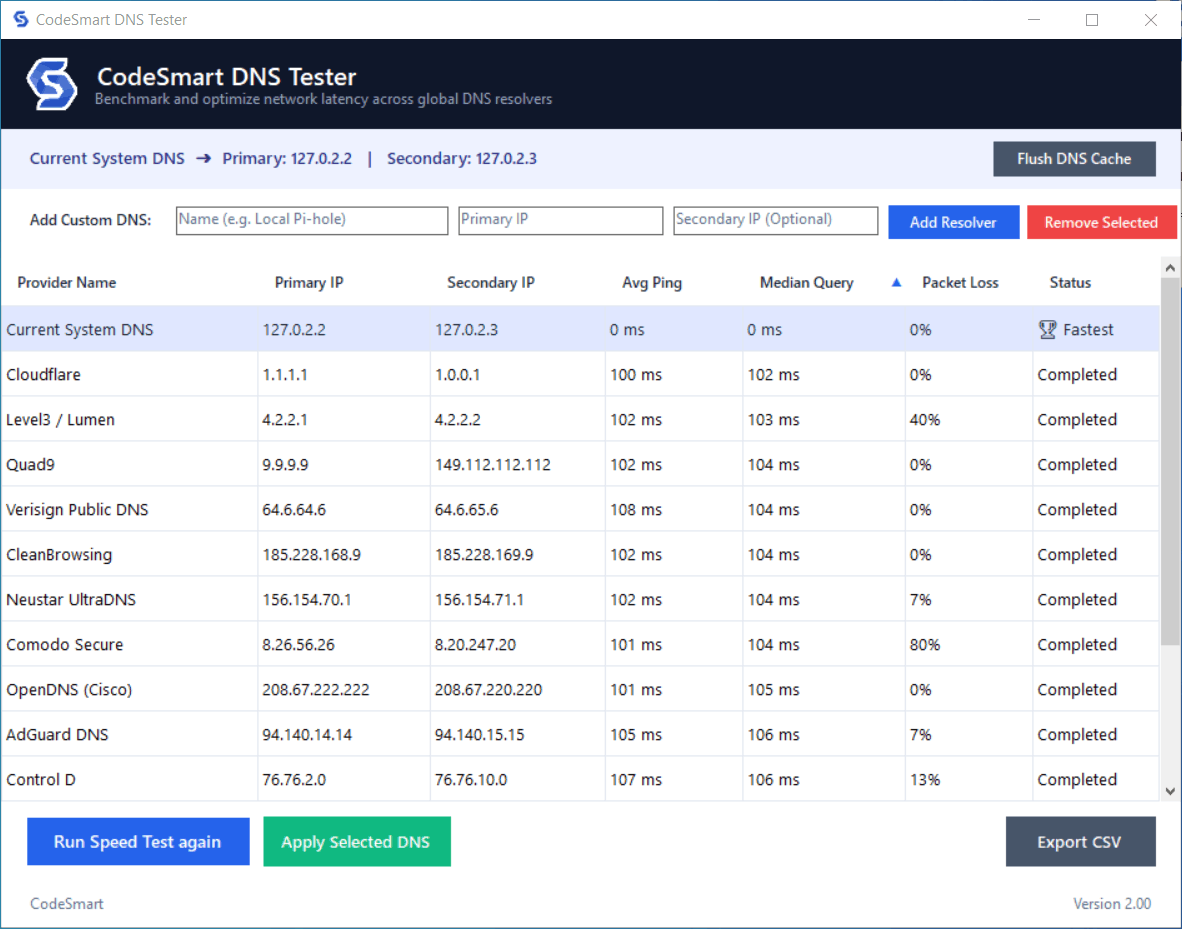Click the small app icon in title bar
1182x929 pixels.
click(x=20, y=19)
